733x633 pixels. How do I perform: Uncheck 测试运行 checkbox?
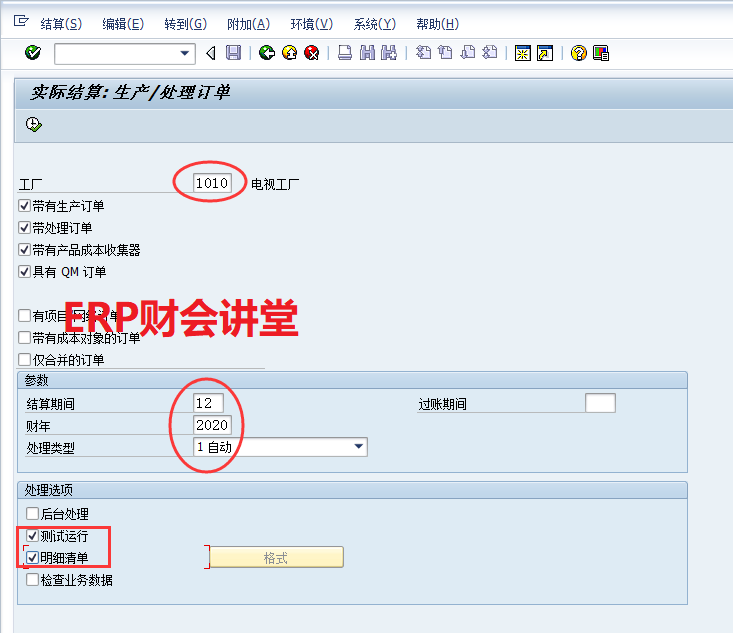pyautogui.click(x=32, y=536)
